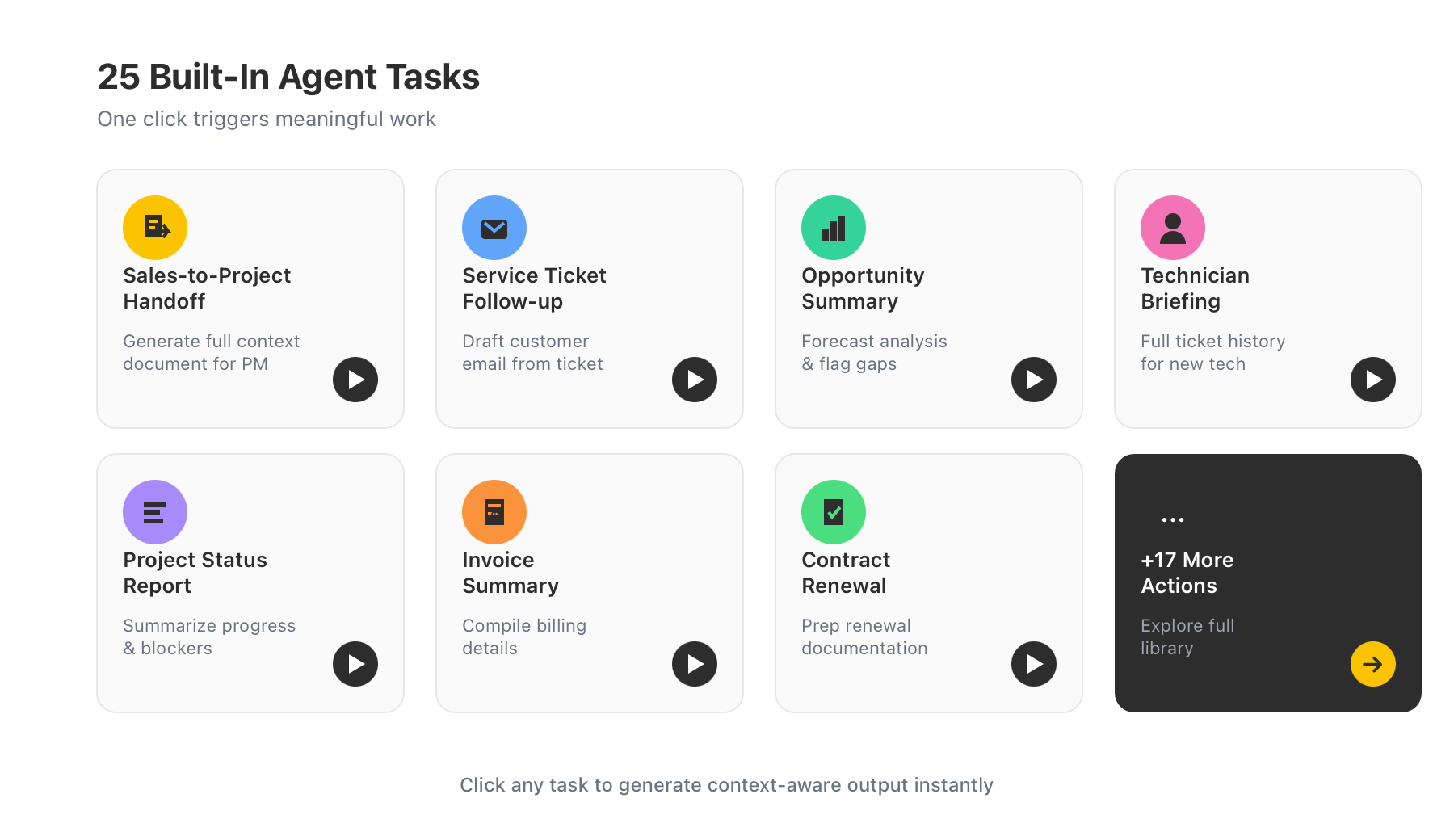Image resolution: width=1454 pixels, height=840 pixels.
Task: Start the Project Status Report generation
Action: [x=355, y=663]
